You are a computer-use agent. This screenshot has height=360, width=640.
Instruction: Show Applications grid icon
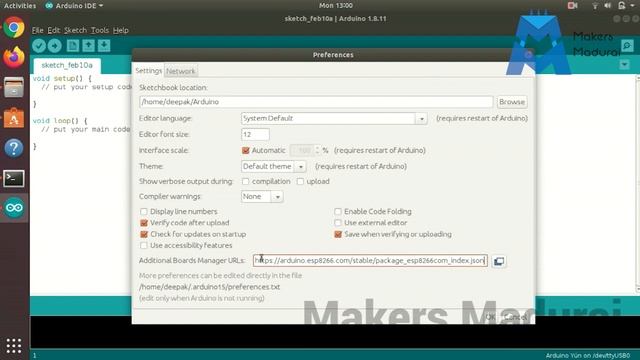tap(14, 346)
